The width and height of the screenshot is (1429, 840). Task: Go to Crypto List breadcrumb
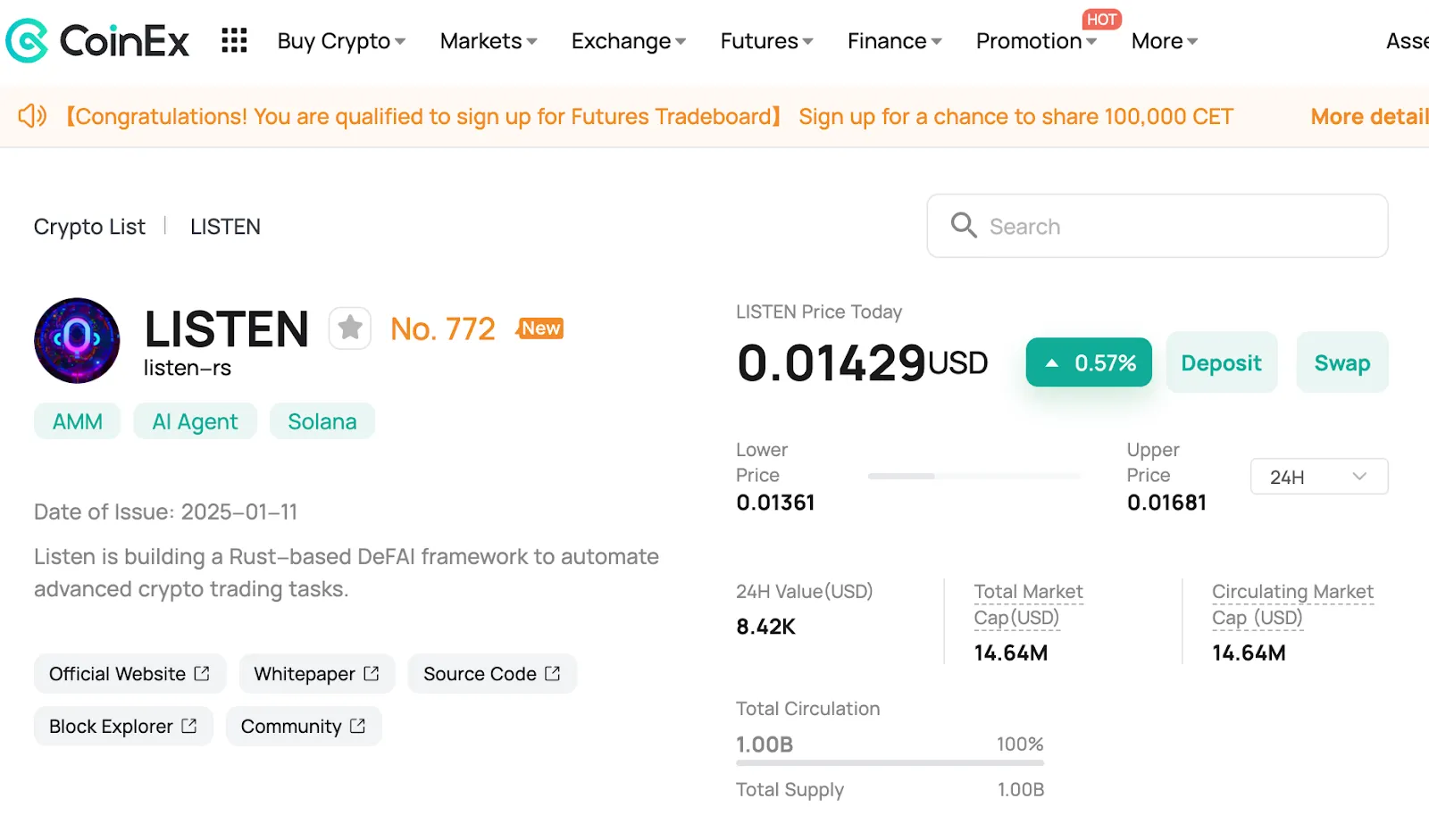click(x=89, y=227)
